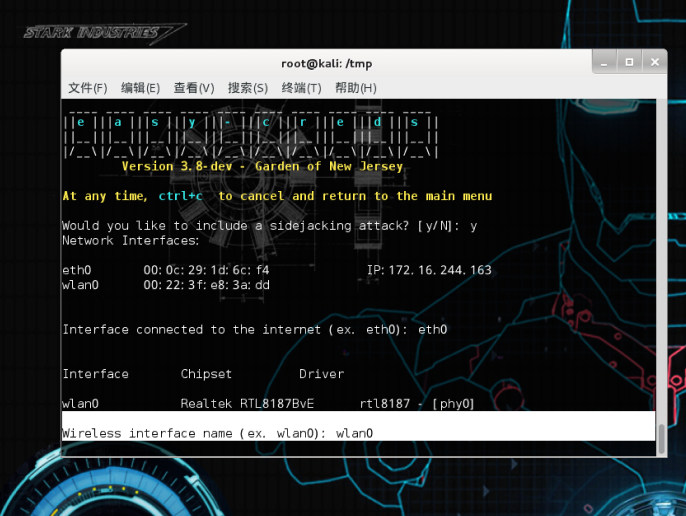This screenshot has height=516, width=686.
Task: Click 'Realtek RTL8187BvE' chipset text
Action: tap(247, 404)
